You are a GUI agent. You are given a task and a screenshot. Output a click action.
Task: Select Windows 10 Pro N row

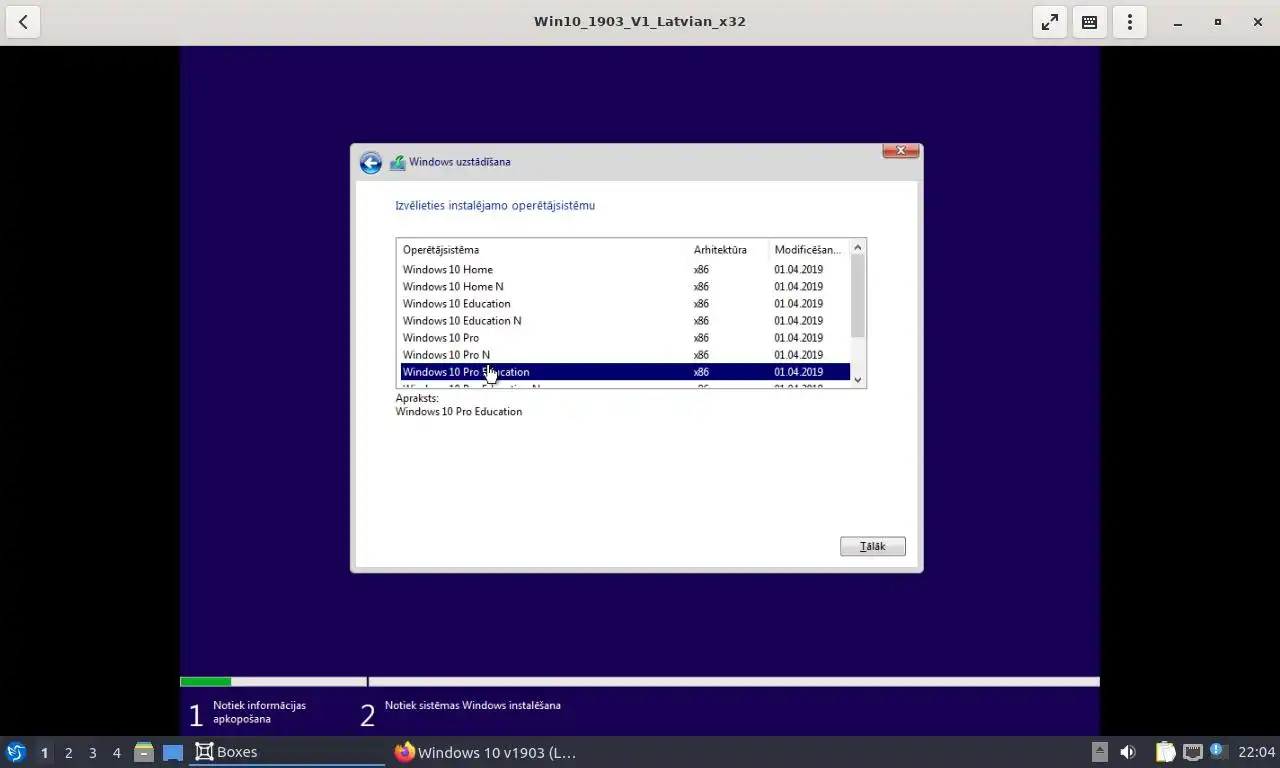click(625, 355)
